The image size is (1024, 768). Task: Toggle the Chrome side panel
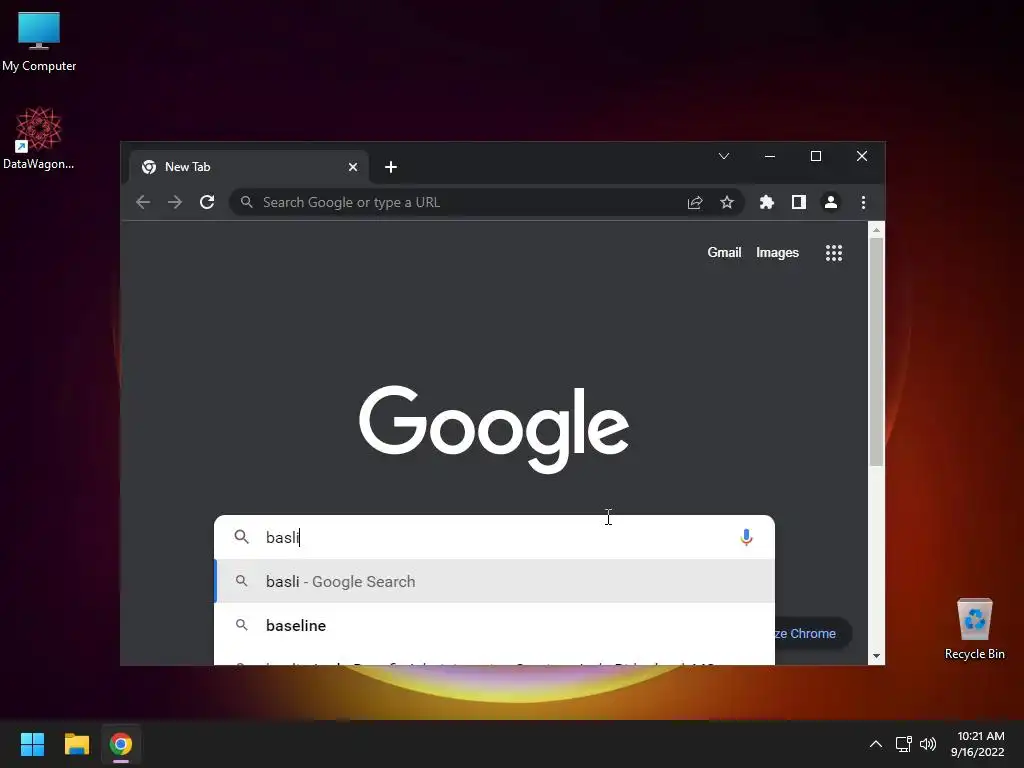[x=799, y=202]
